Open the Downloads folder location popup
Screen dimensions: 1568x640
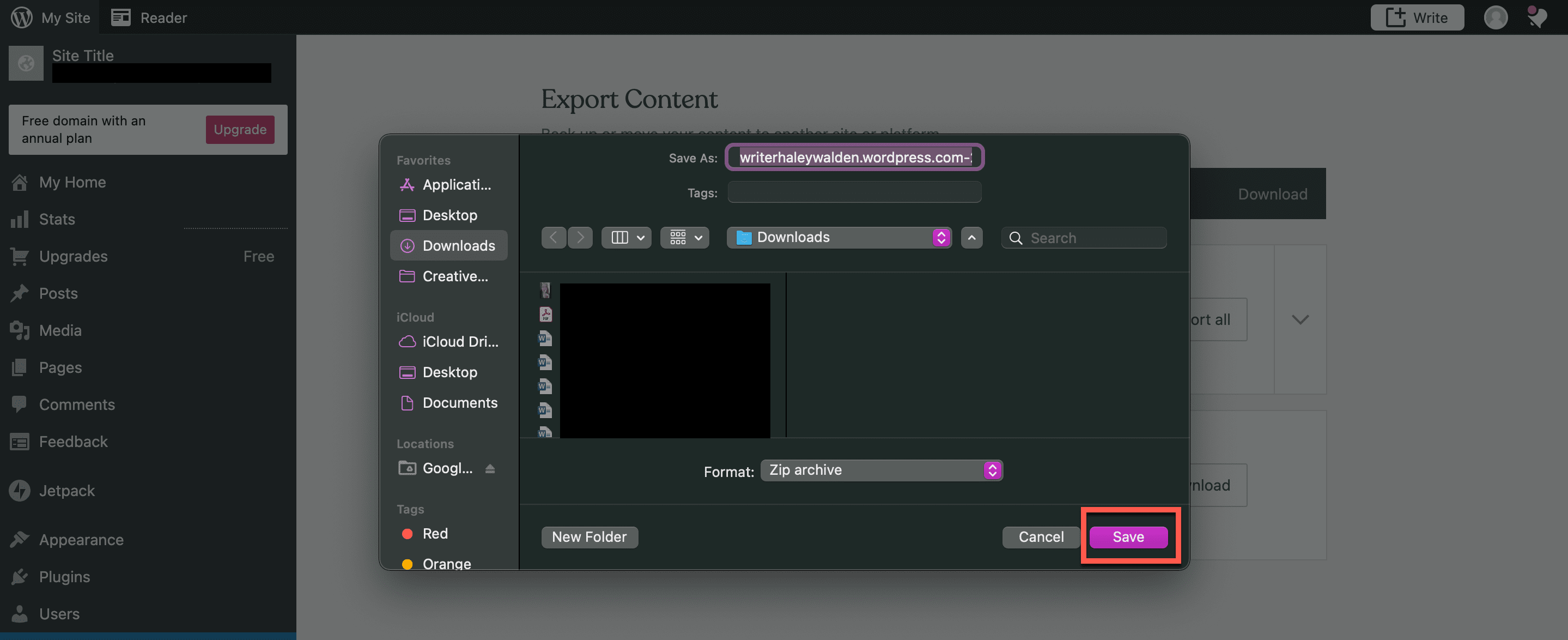coord(840,238)
